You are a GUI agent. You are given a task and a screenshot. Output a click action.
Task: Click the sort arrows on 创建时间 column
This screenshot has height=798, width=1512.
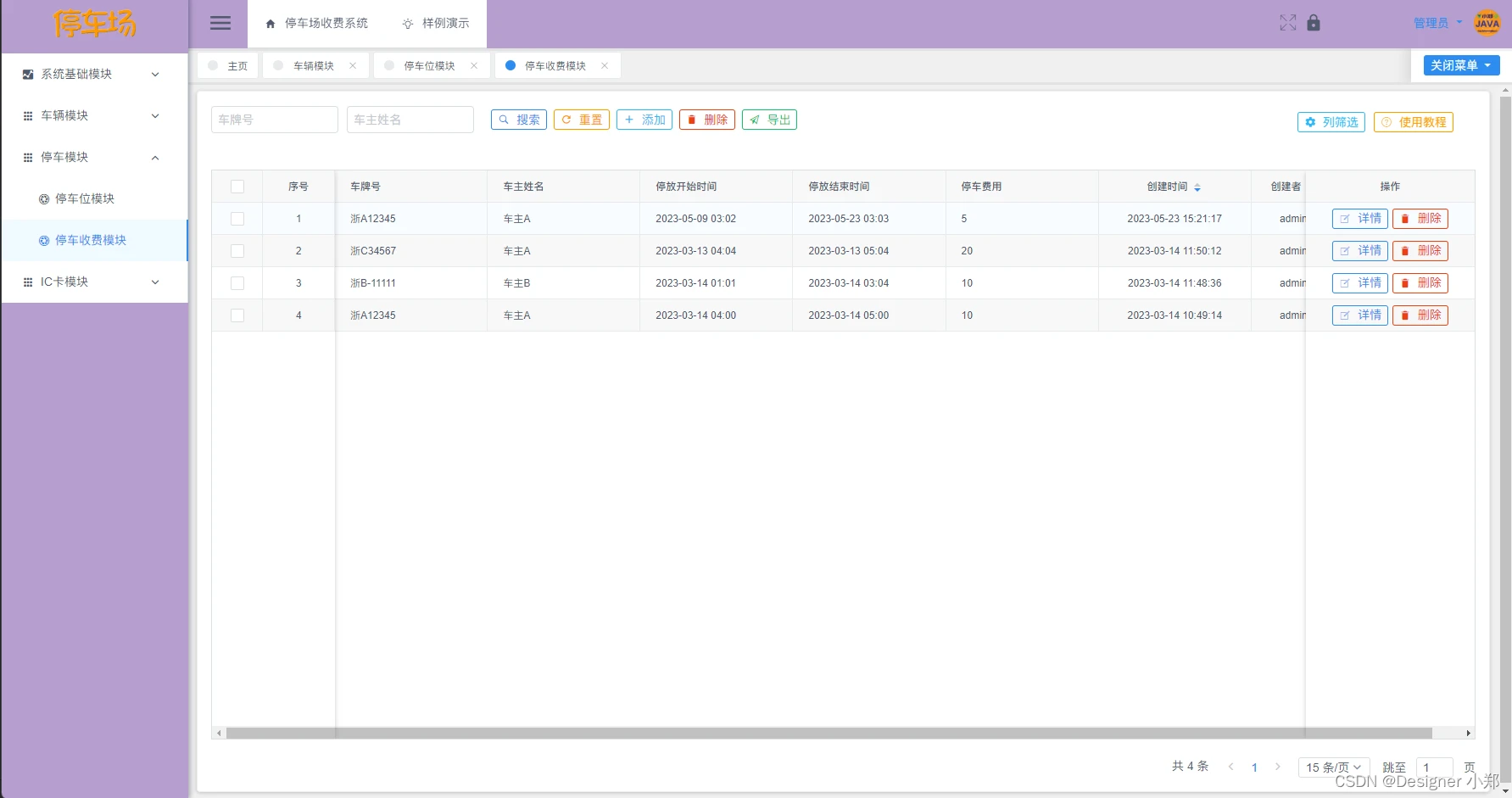[1197, 187]
